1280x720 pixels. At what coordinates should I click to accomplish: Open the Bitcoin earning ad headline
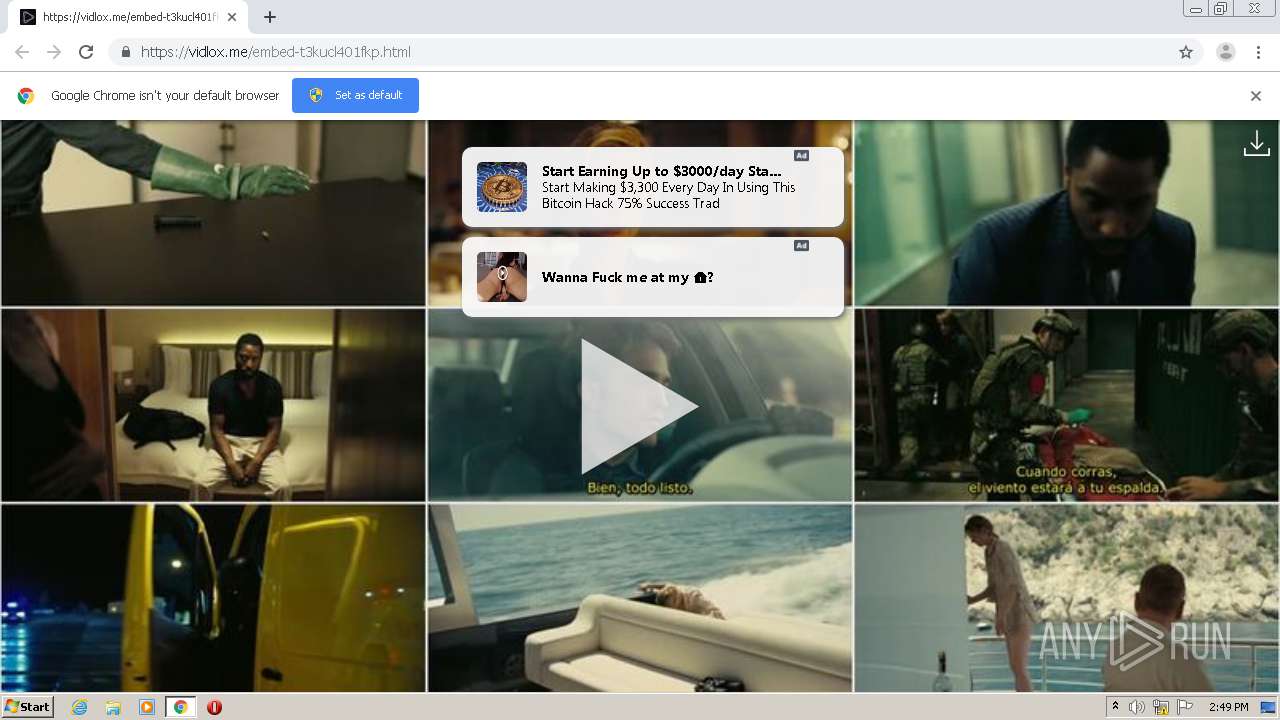click(662, 171)
